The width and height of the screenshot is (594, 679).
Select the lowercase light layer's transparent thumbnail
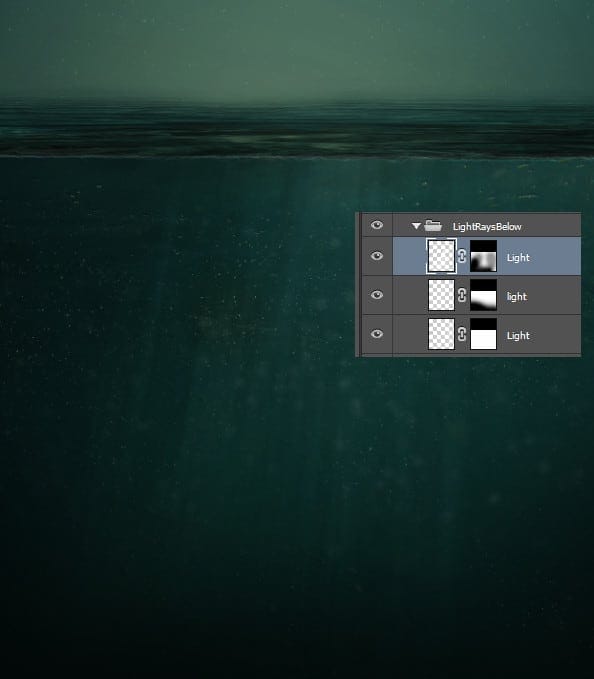coord(441,295)
